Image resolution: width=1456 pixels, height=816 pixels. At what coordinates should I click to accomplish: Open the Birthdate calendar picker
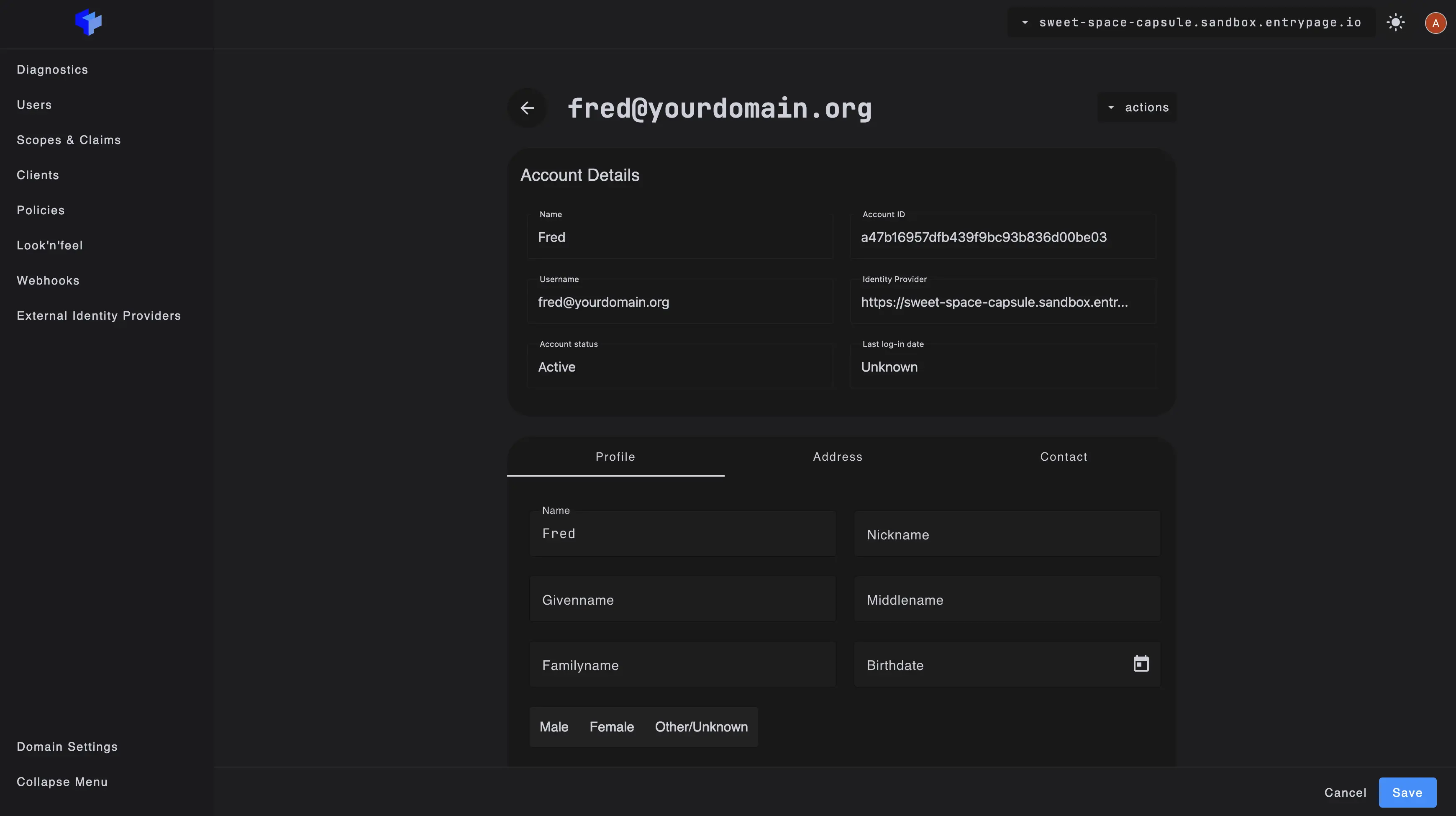coord(1141,664)
